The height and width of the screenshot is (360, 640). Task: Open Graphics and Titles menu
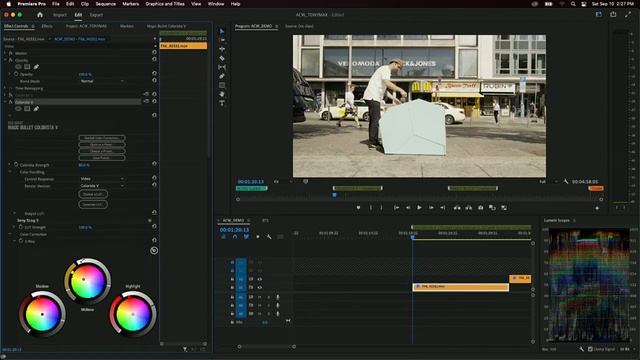[x=165, y=4]
